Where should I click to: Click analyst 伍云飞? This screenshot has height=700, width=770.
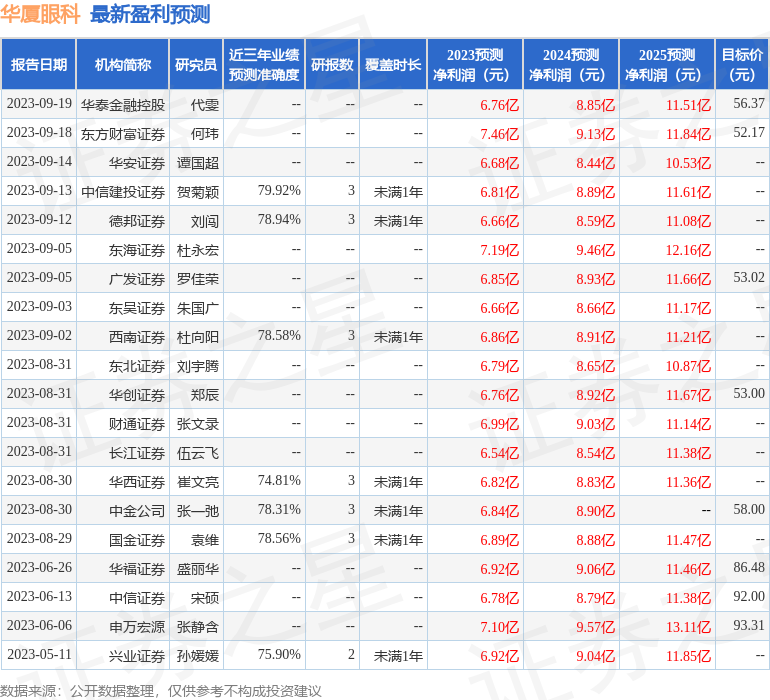[x=198, y=452]
